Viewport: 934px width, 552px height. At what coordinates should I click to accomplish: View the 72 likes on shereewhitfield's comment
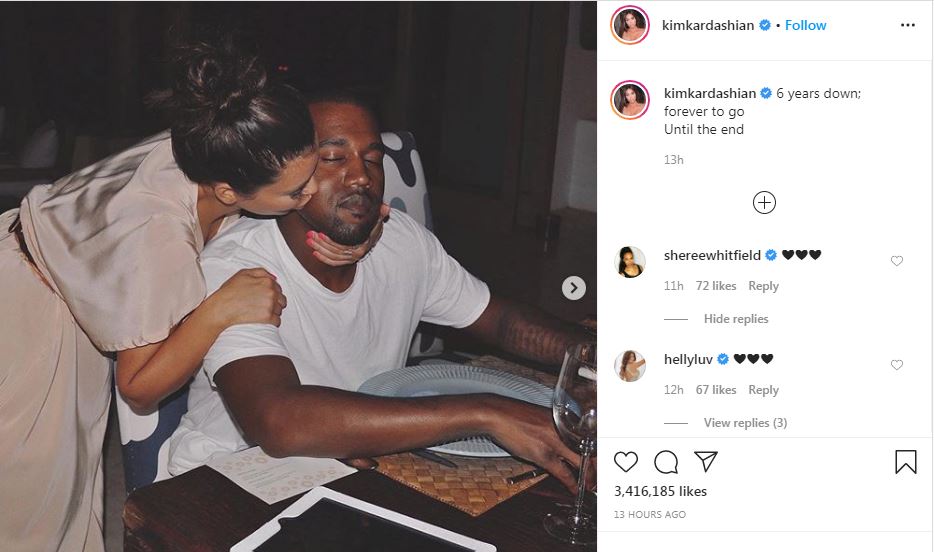pyautogui.click(x=715, y=286)
